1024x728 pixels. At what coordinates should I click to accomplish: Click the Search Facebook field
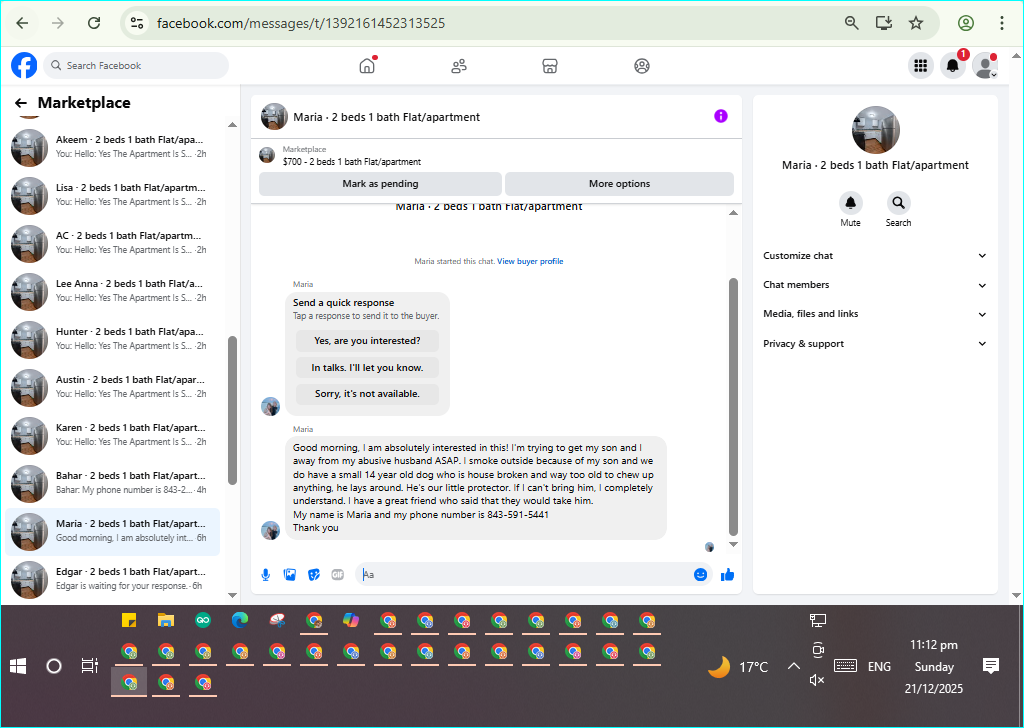tap(136, 66)
